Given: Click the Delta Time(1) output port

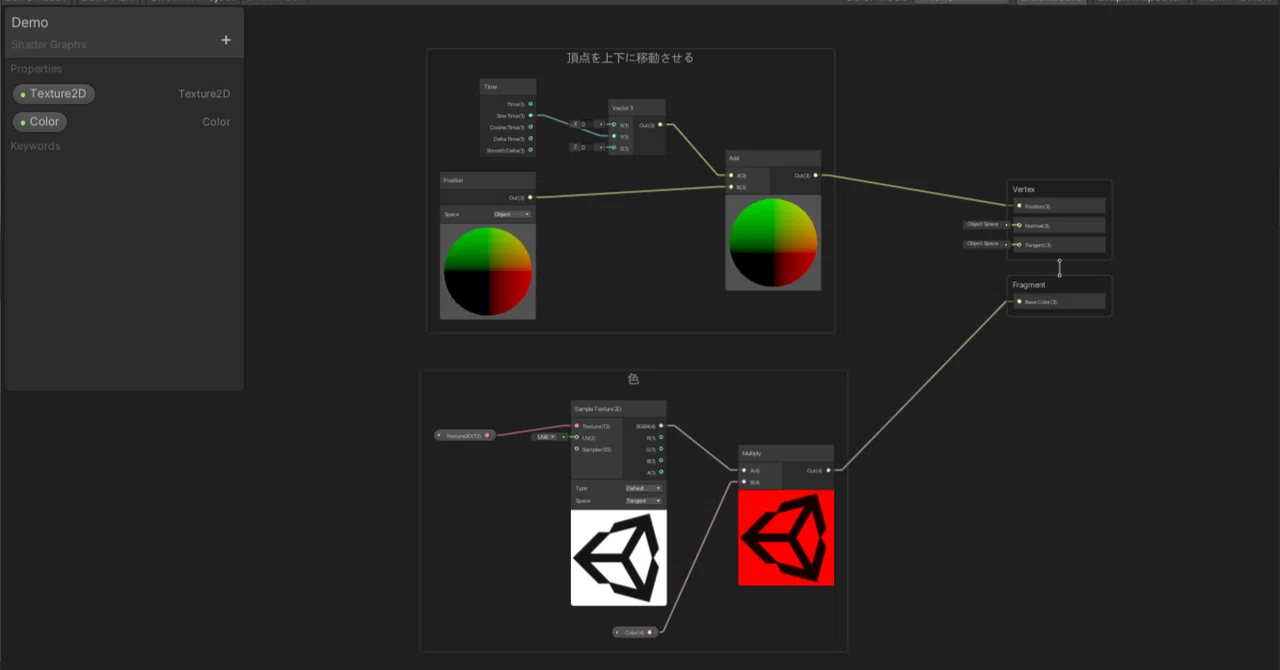Looking at the screenshot, I should tap(530, 139).
